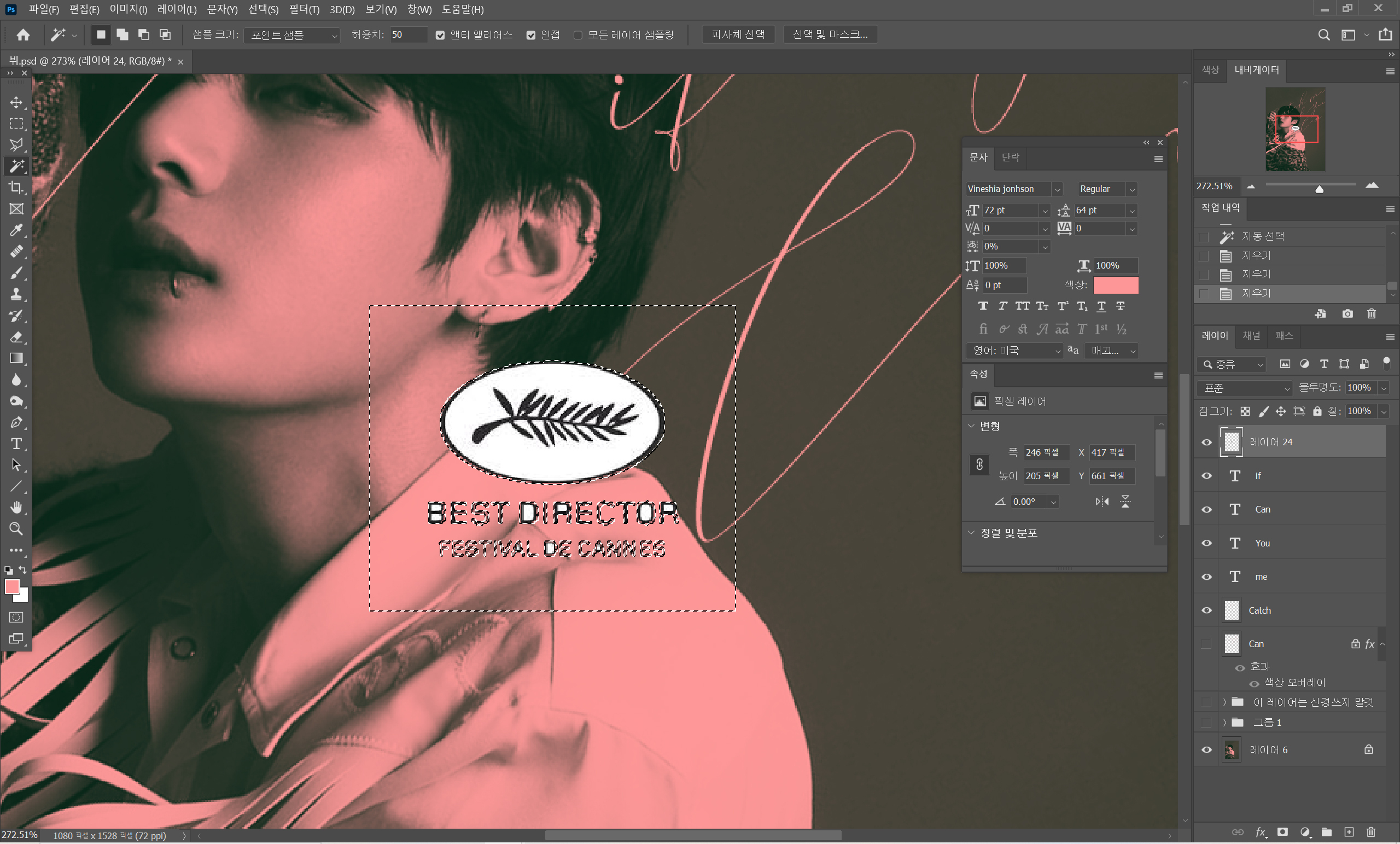This screenshot has height=844, width=1400.
Task: Hide the 'You' text layer
Action: (x=1207, y=543)
